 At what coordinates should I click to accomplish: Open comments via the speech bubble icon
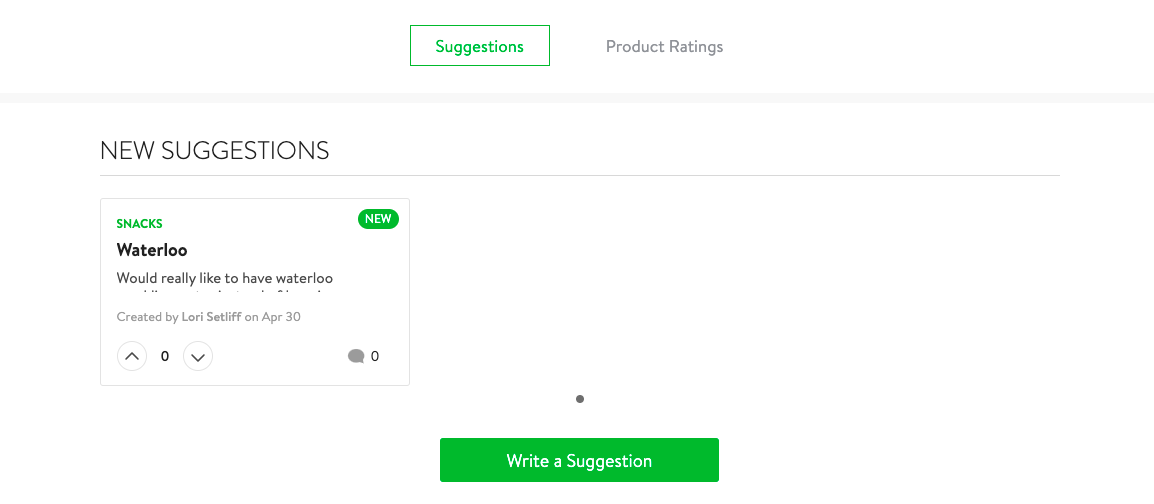356,357
